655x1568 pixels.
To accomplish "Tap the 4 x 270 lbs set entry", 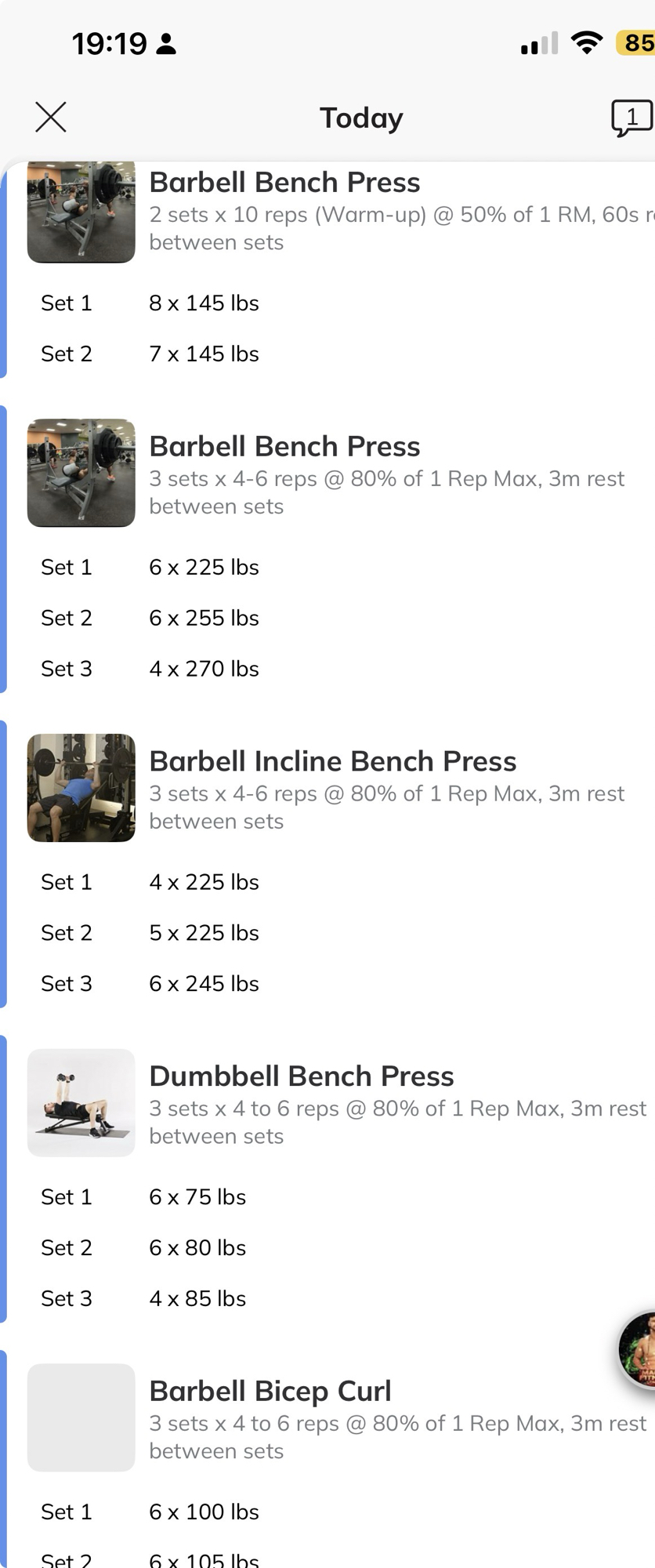I will point(204,670).
